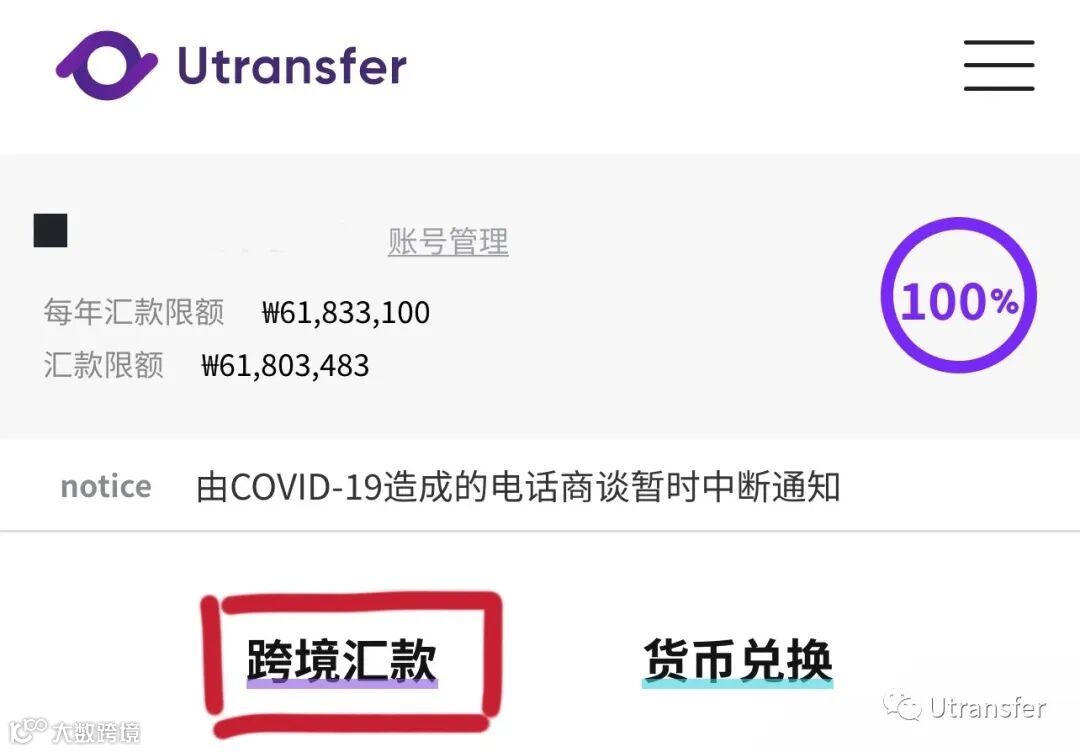The height and width of the screenshot is (752, 1080).
Task: Click the 100% circular progress indicator
Action: point(959,295)
